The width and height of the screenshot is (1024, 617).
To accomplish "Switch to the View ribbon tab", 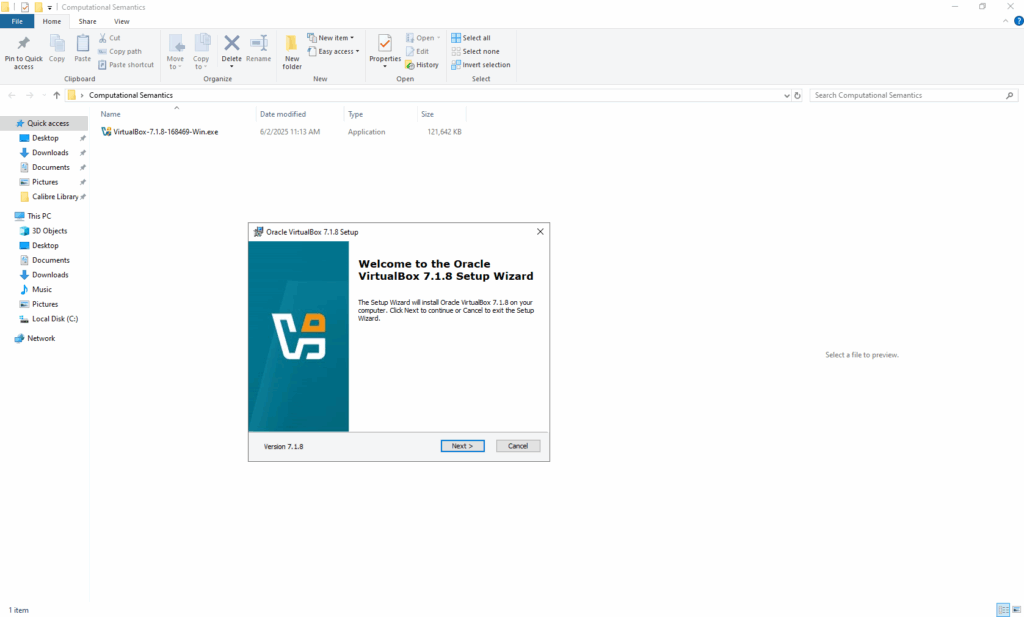I will point(121,22).
